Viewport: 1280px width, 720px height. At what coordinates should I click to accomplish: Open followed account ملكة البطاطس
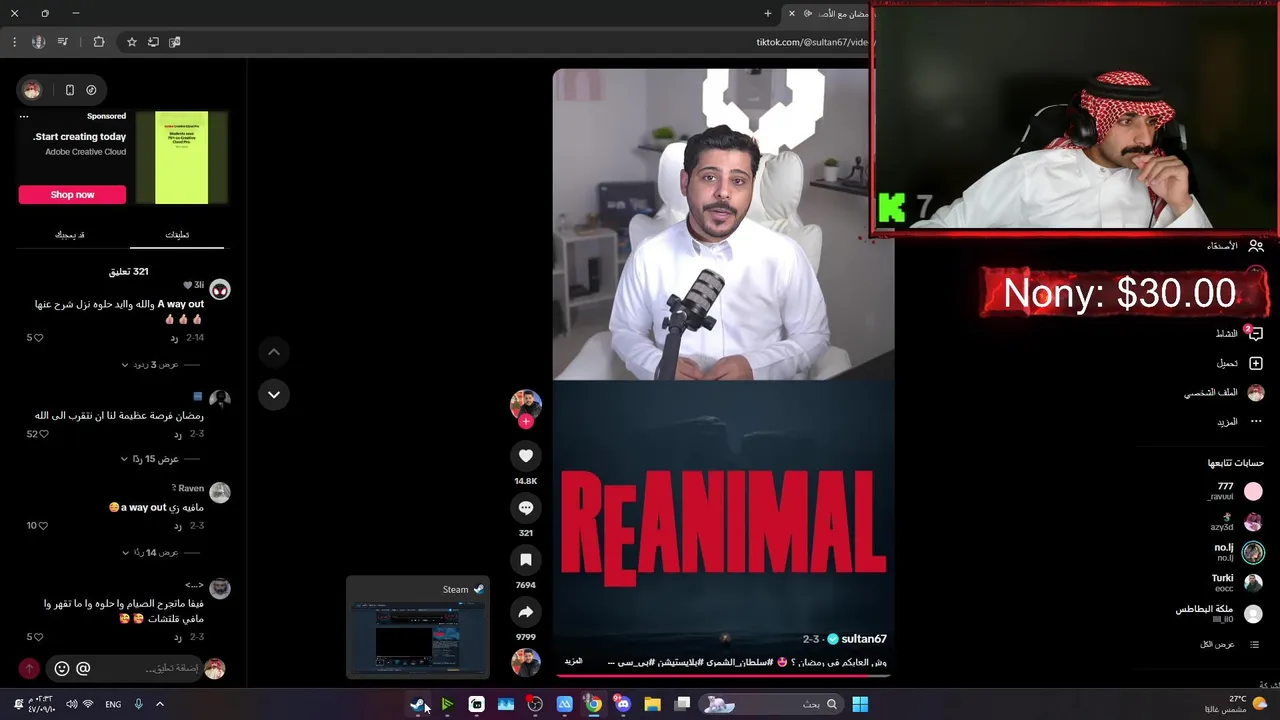click(x=1219, y=613)
